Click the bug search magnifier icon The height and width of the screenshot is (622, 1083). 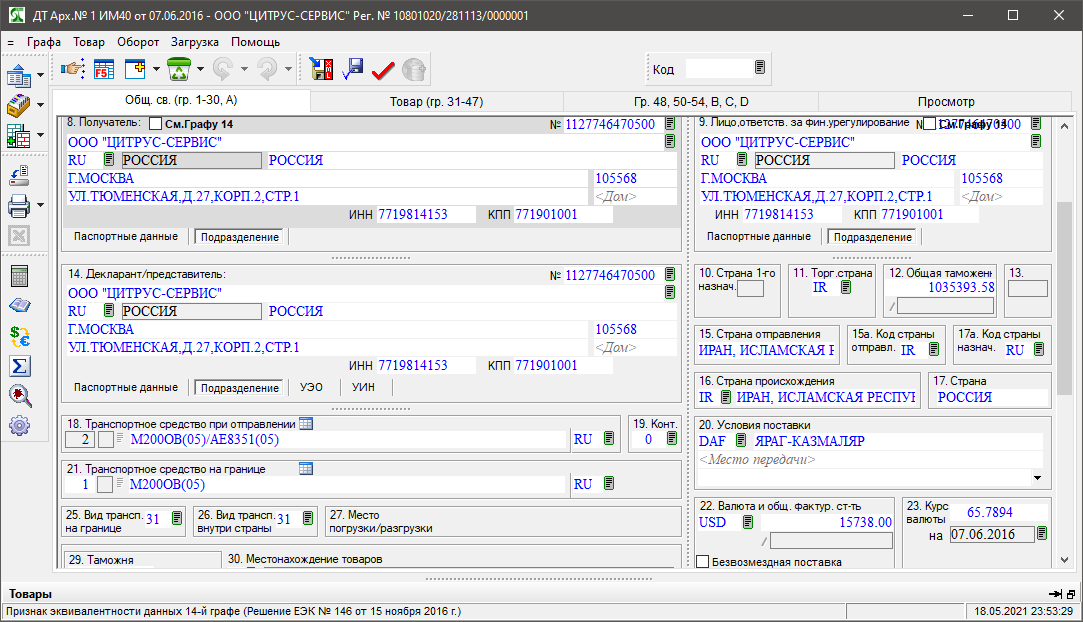click(19, 396)
